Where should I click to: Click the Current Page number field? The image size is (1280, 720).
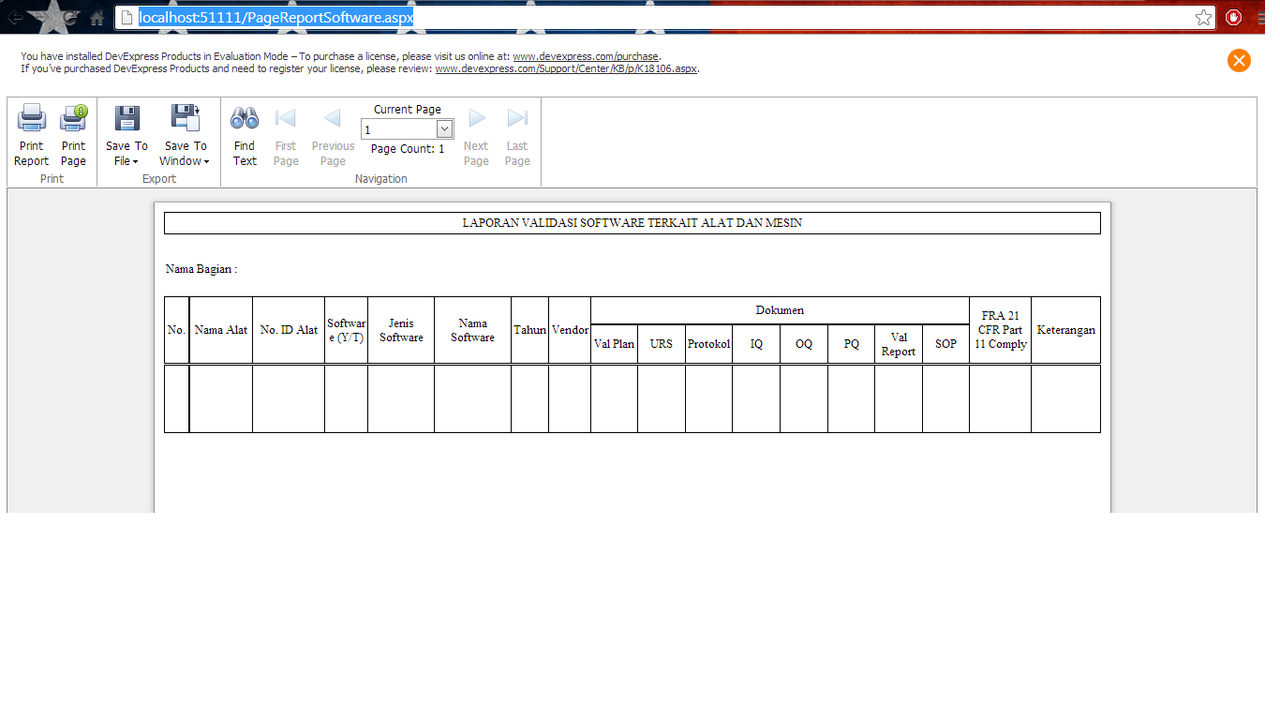[398, 130]
